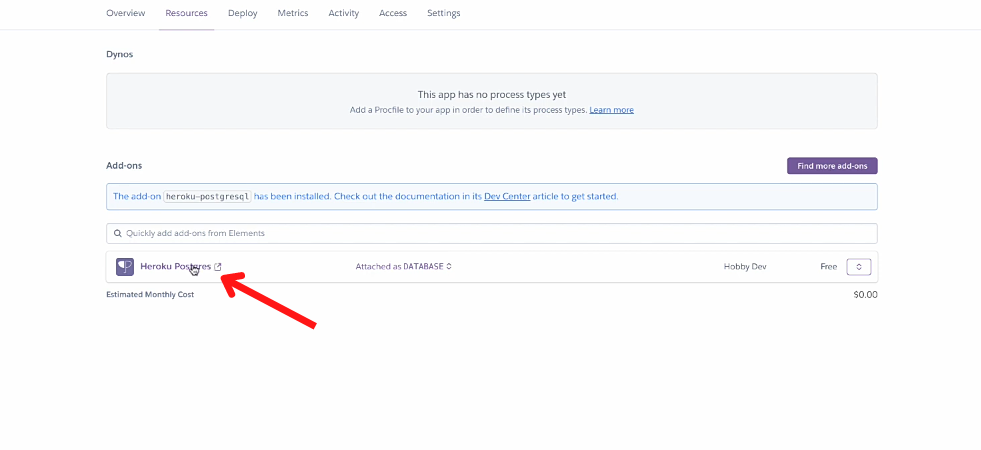Open the Dev Center article link

507,196
